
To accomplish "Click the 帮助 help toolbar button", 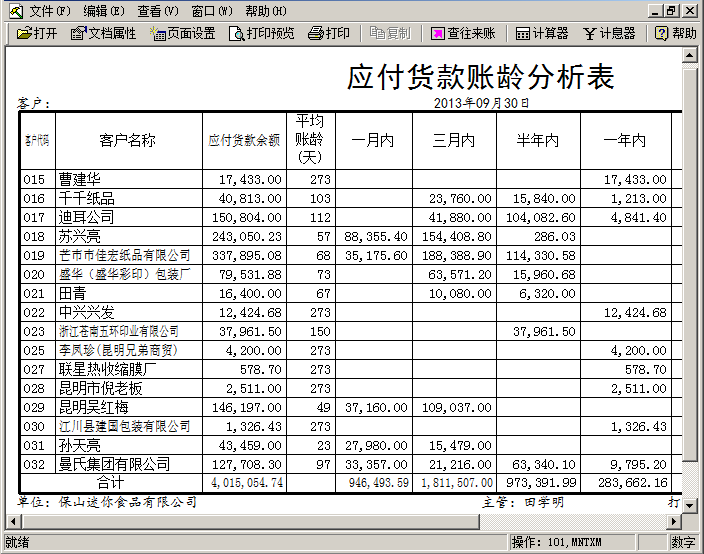I will point(676,33).
